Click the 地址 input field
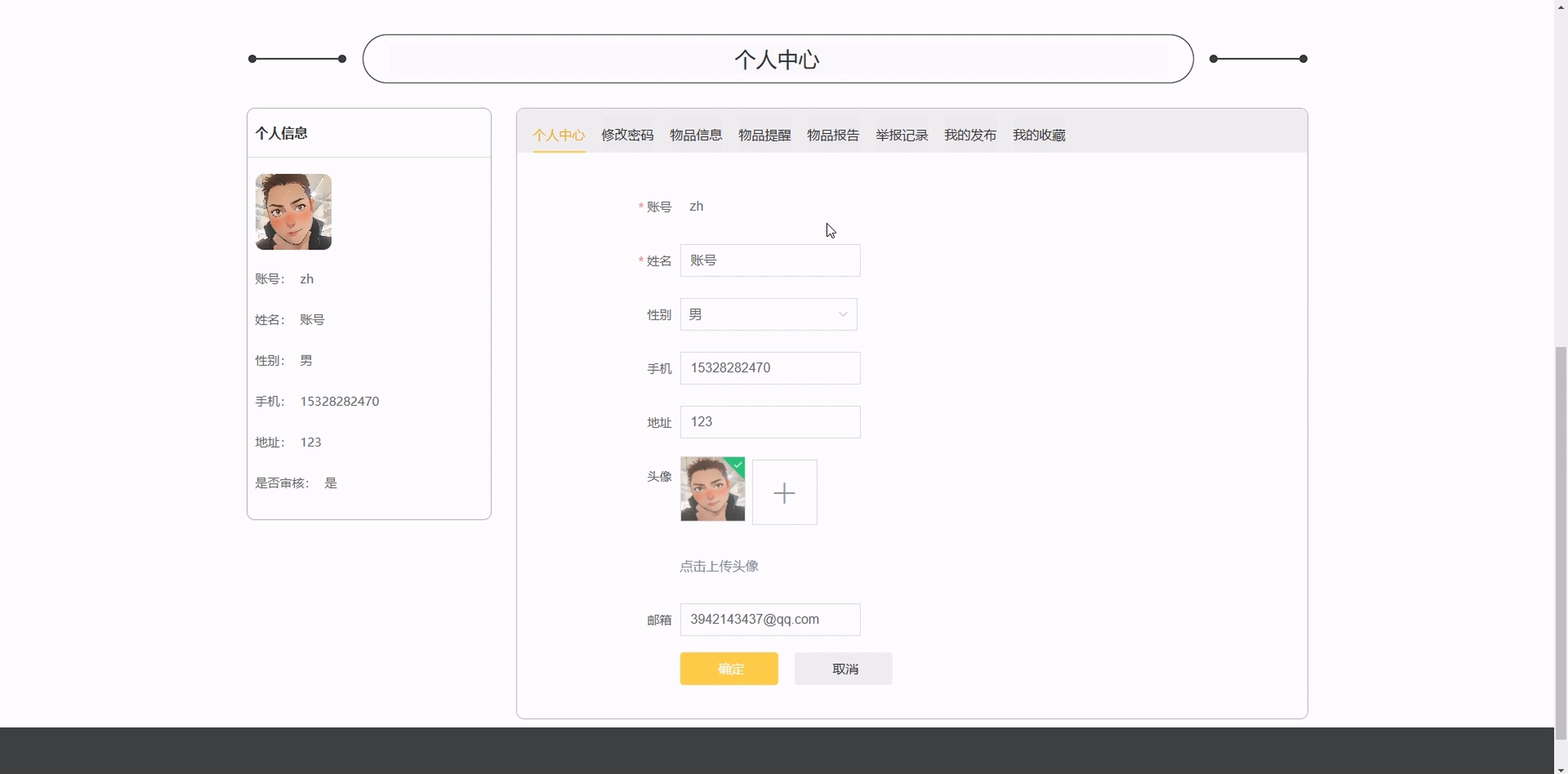Image resolution: width=1568 pixels, height=774 pixels. pos(770,421)
